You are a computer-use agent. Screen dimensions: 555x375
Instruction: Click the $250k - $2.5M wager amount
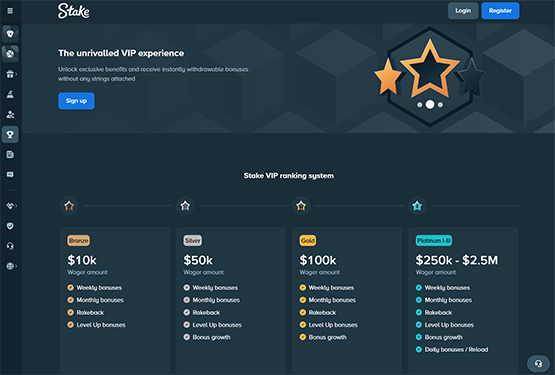point(457,261)
